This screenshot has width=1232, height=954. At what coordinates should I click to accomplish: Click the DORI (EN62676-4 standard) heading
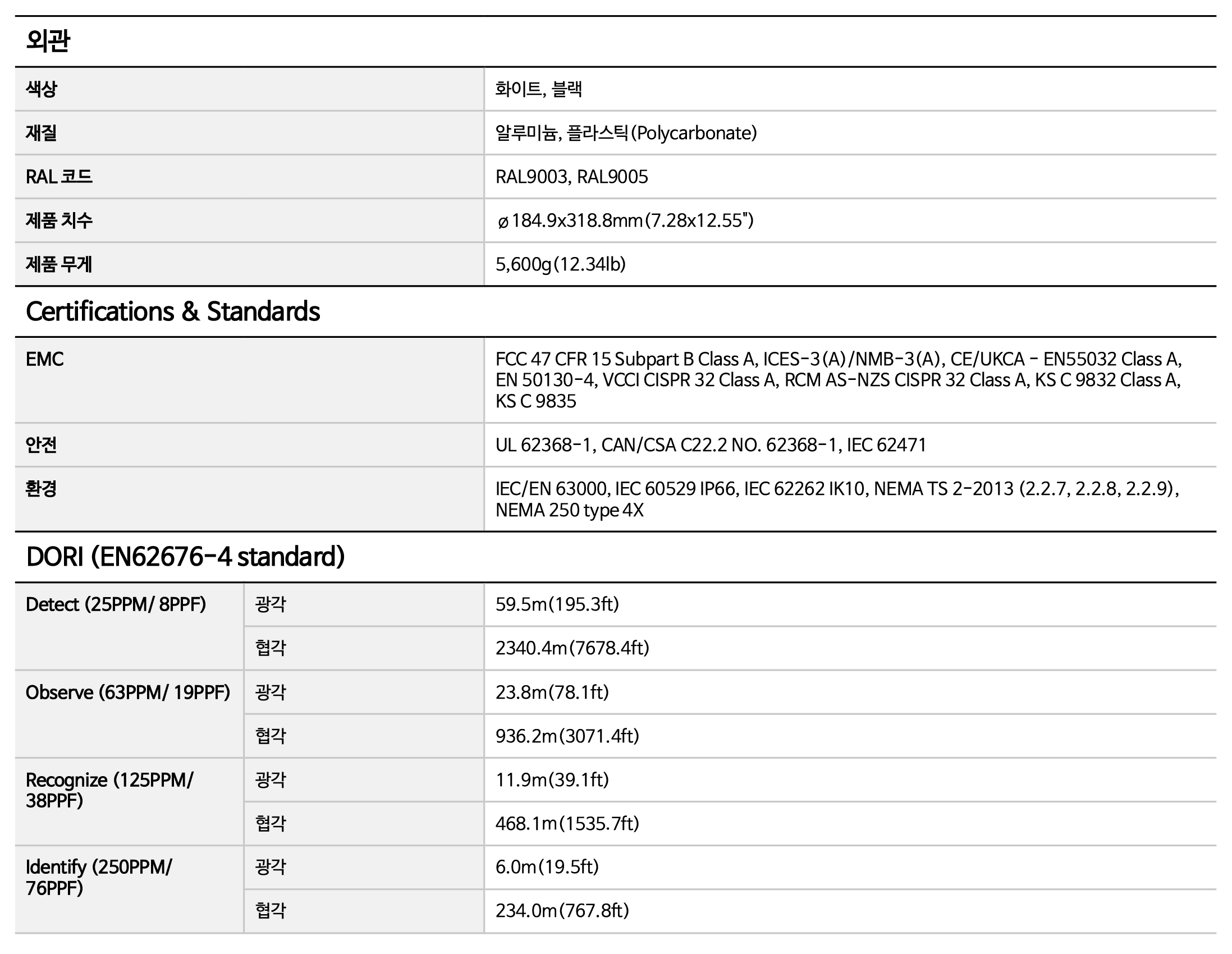(x=185, y=557)
